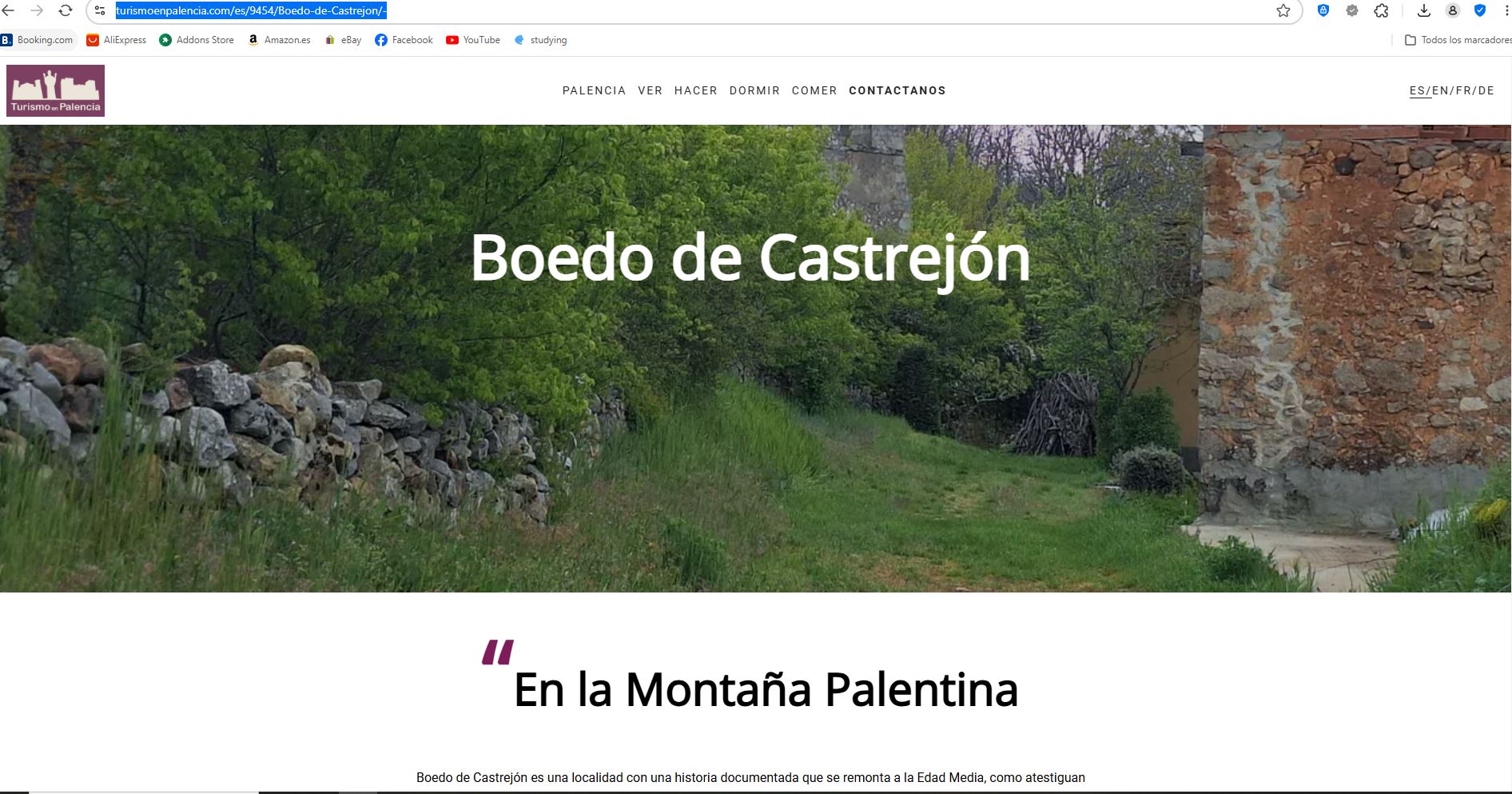Image resolution: width=1512 pixels, height=794 pixels.
Task: Click the browser back arrow
Action: (9, 11)
